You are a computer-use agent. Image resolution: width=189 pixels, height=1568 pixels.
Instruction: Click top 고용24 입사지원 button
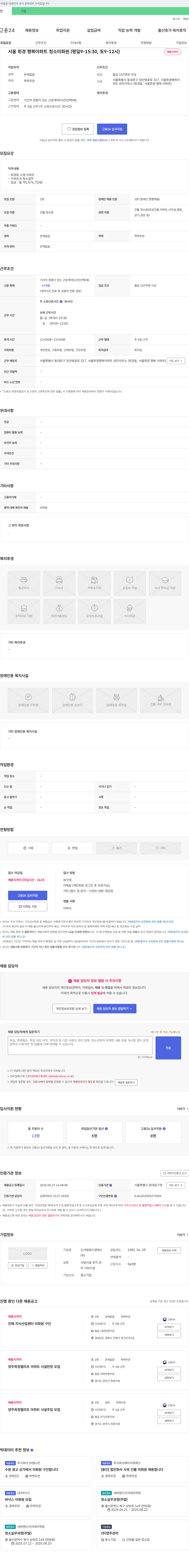112,129
